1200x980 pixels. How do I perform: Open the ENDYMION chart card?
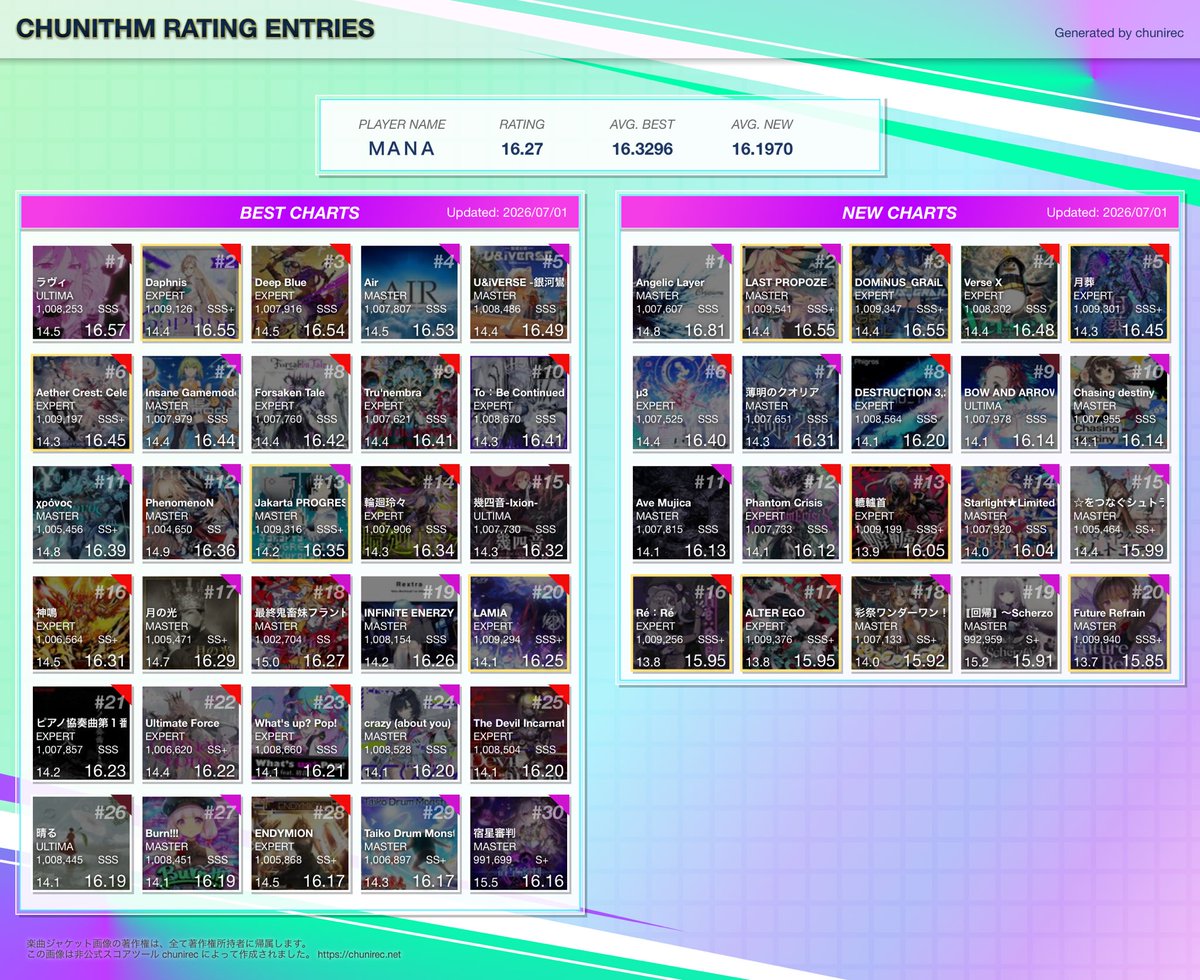click(x=301, y=843)
